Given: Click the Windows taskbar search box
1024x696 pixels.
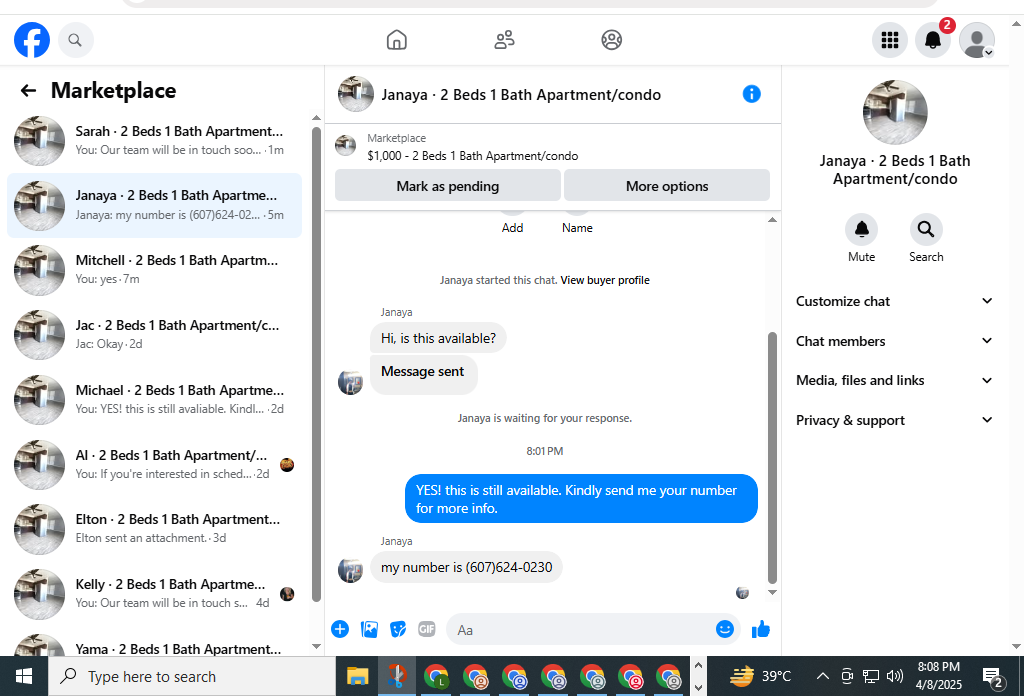Looking at the screenshot, I should click(x=191, y=676).
